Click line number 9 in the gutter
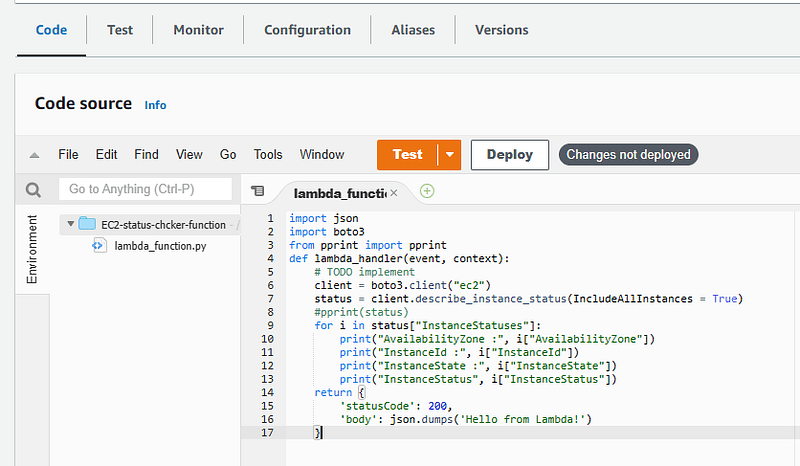This screenshot has height=466, width=800. click(x=270, y=326)
